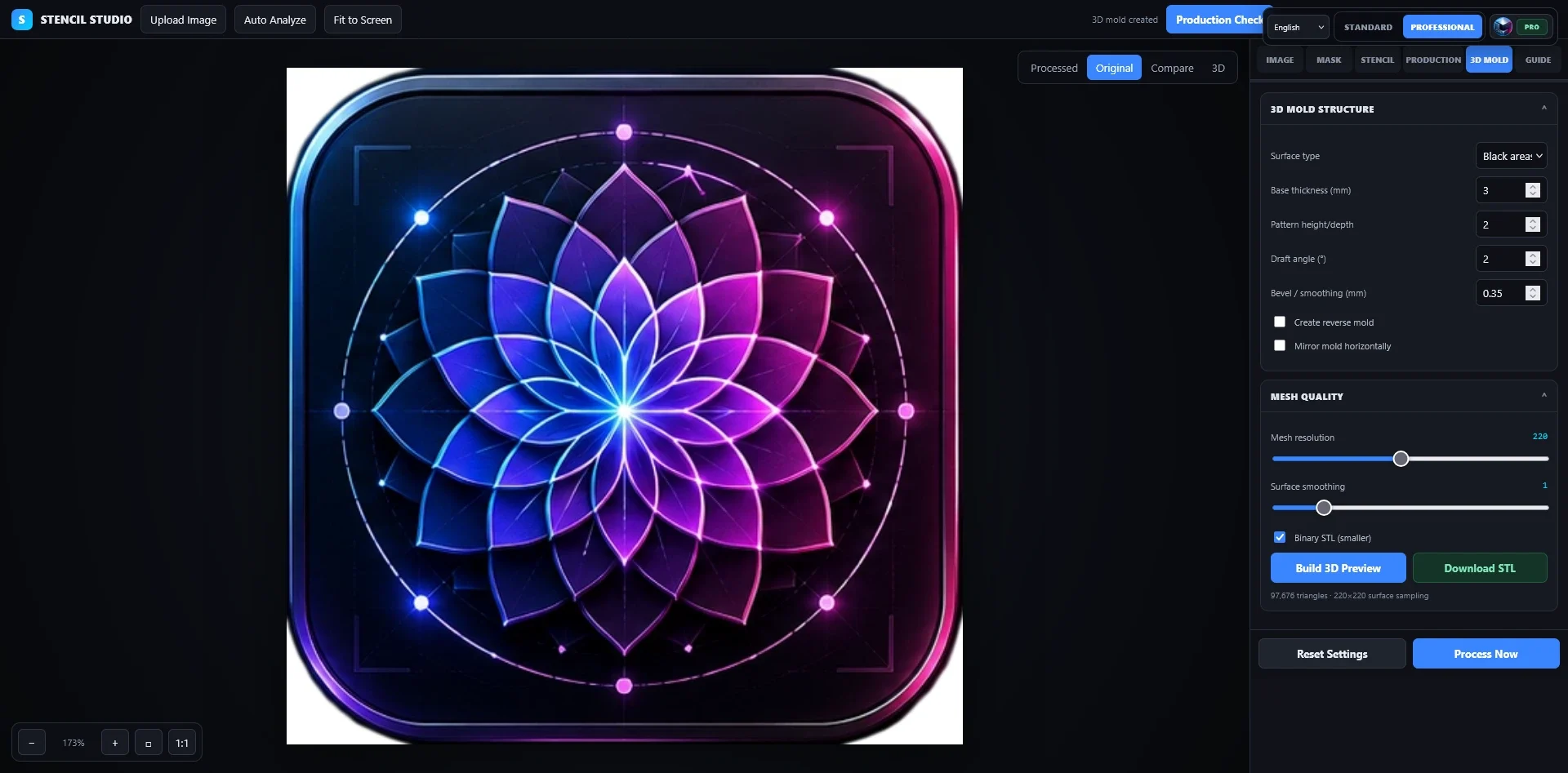Show the Processed view

coord(1054,68)
